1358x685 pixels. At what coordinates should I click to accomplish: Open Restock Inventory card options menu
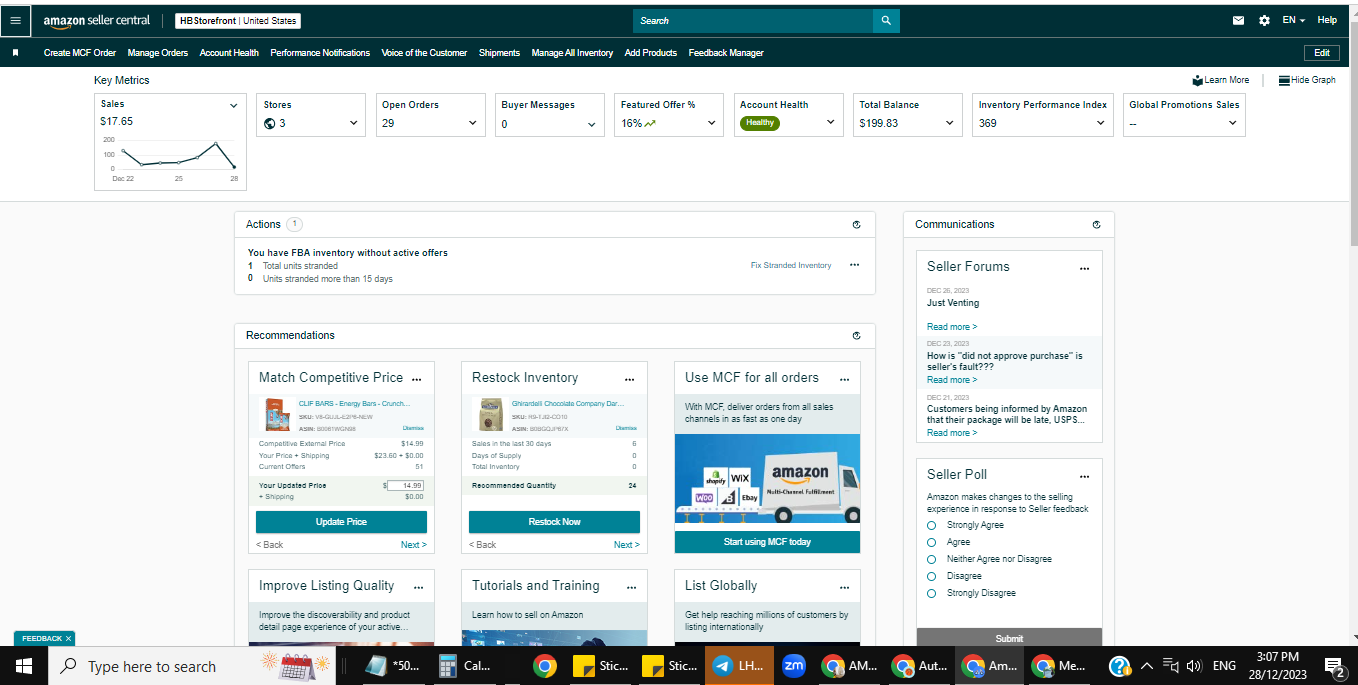[630, 380]
